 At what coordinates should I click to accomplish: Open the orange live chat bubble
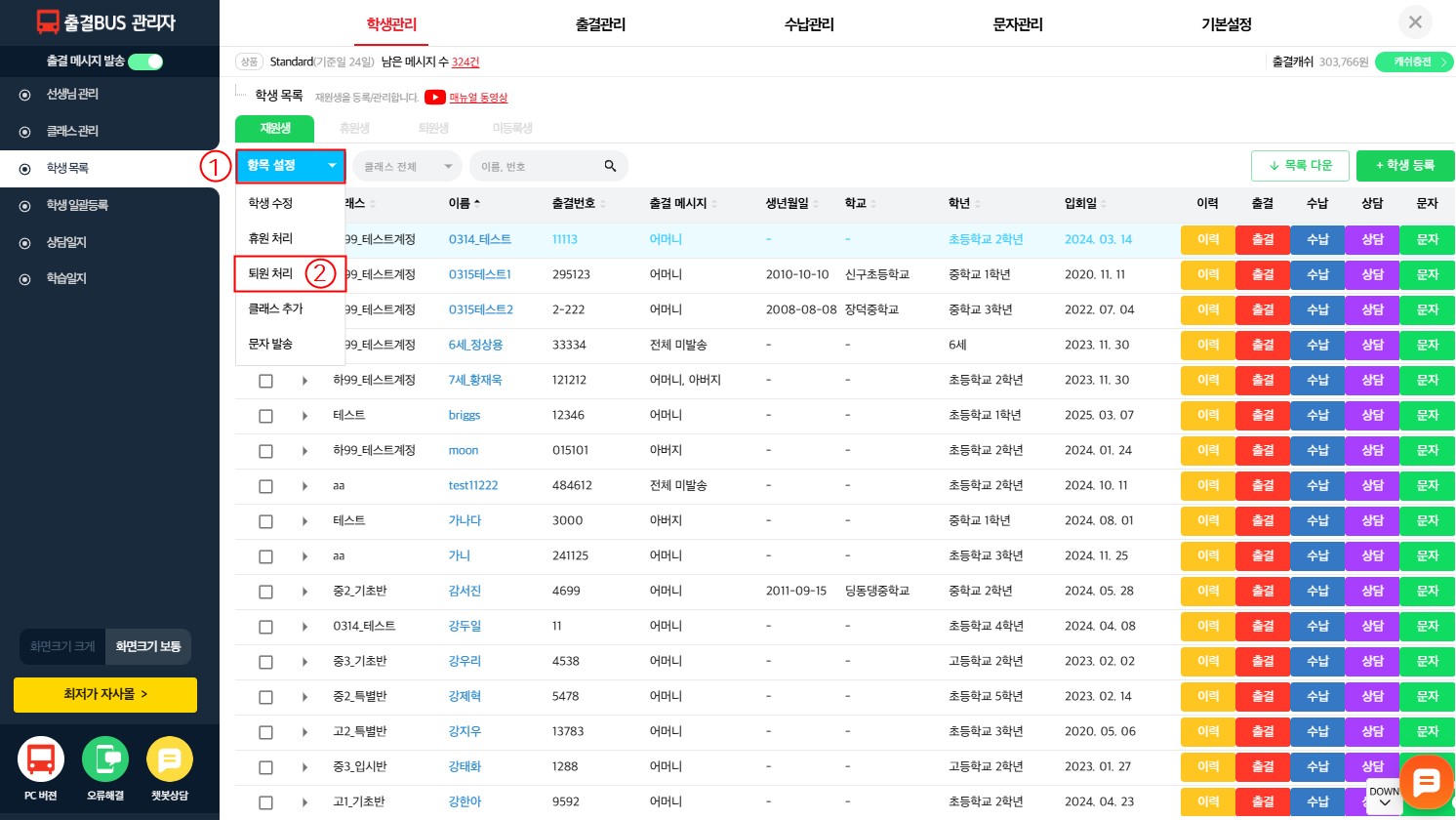pyautogui.click(x=1426, y=781)
